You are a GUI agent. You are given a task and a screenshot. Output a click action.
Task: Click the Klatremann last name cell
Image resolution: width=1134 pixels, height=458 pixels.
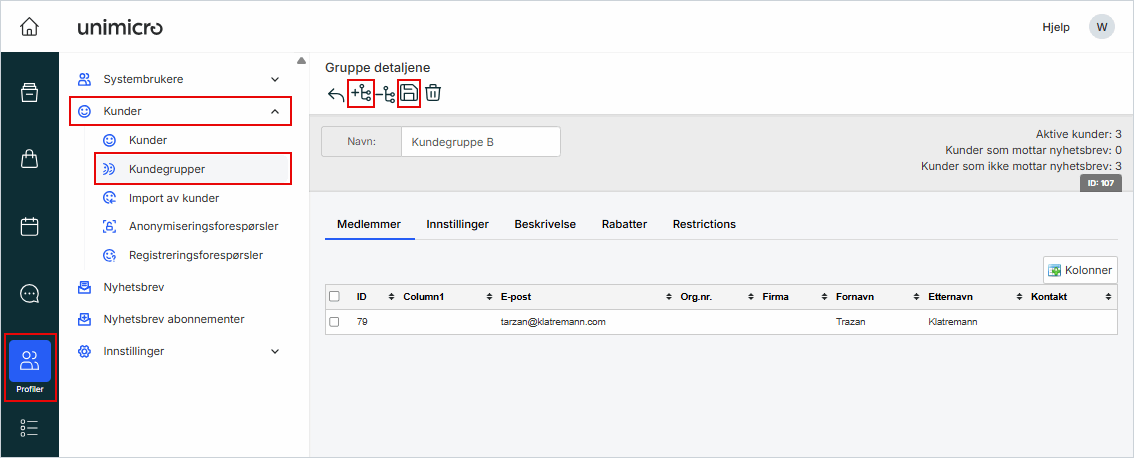952,322
